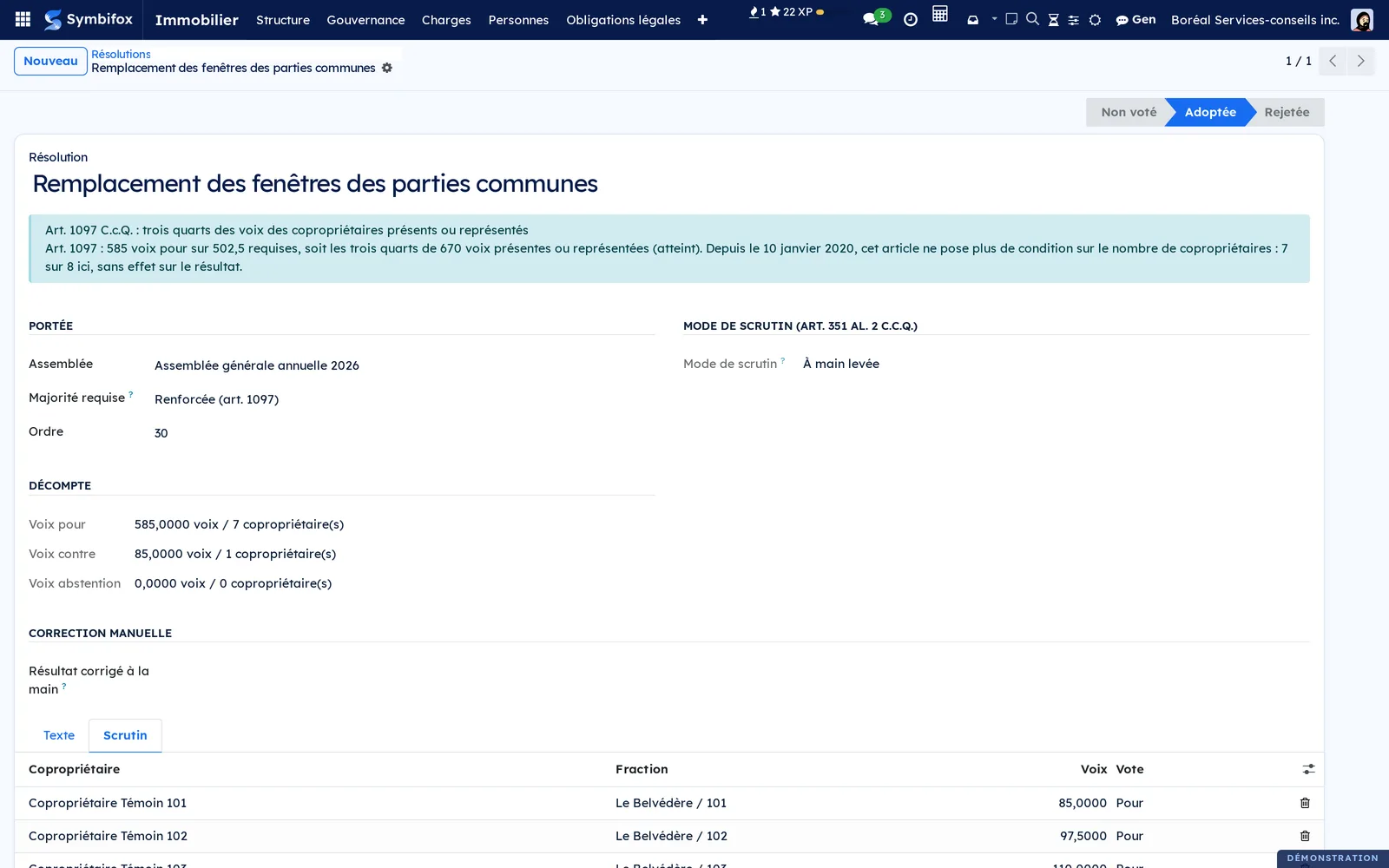The height and width of the screenshot is (868, 1389).
Task: Open the Obligations légales menu
Action: [x=623, y=20]
